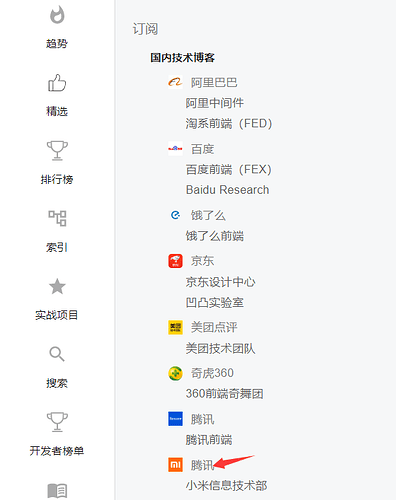
Task: Click the 搜索 magnifier icon
Action: [x=57, y=354]
